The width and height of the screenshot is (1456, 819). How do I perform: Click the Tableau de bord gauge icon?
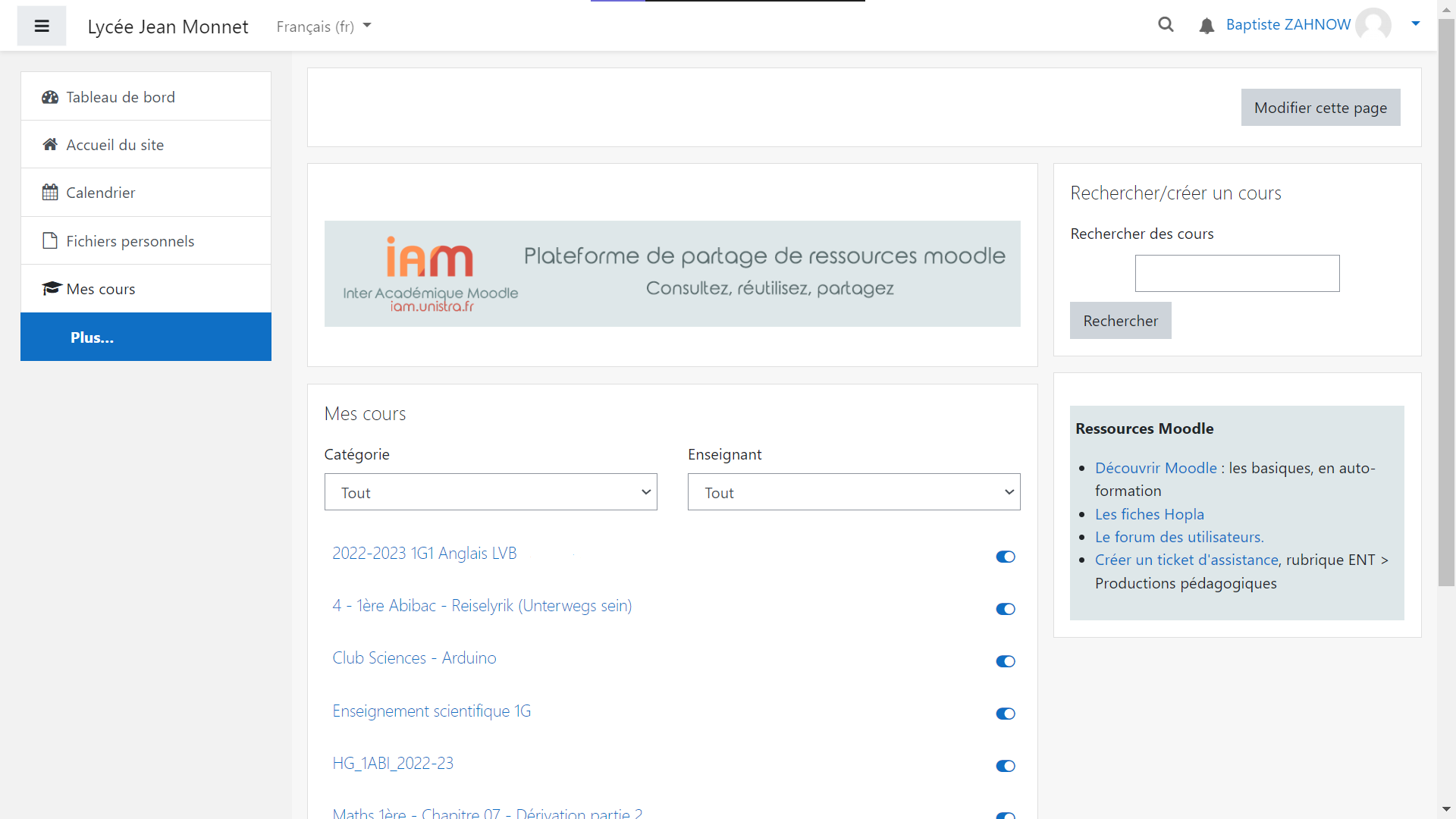pos(50,97)
